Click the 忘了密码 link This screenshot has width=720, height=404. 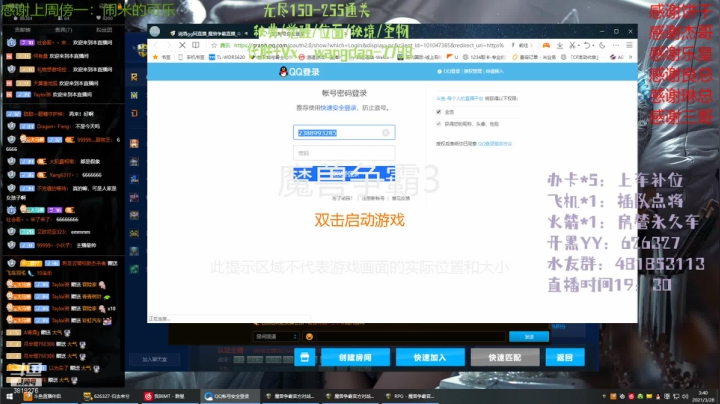pyautogui.click(x=342, y=198)
